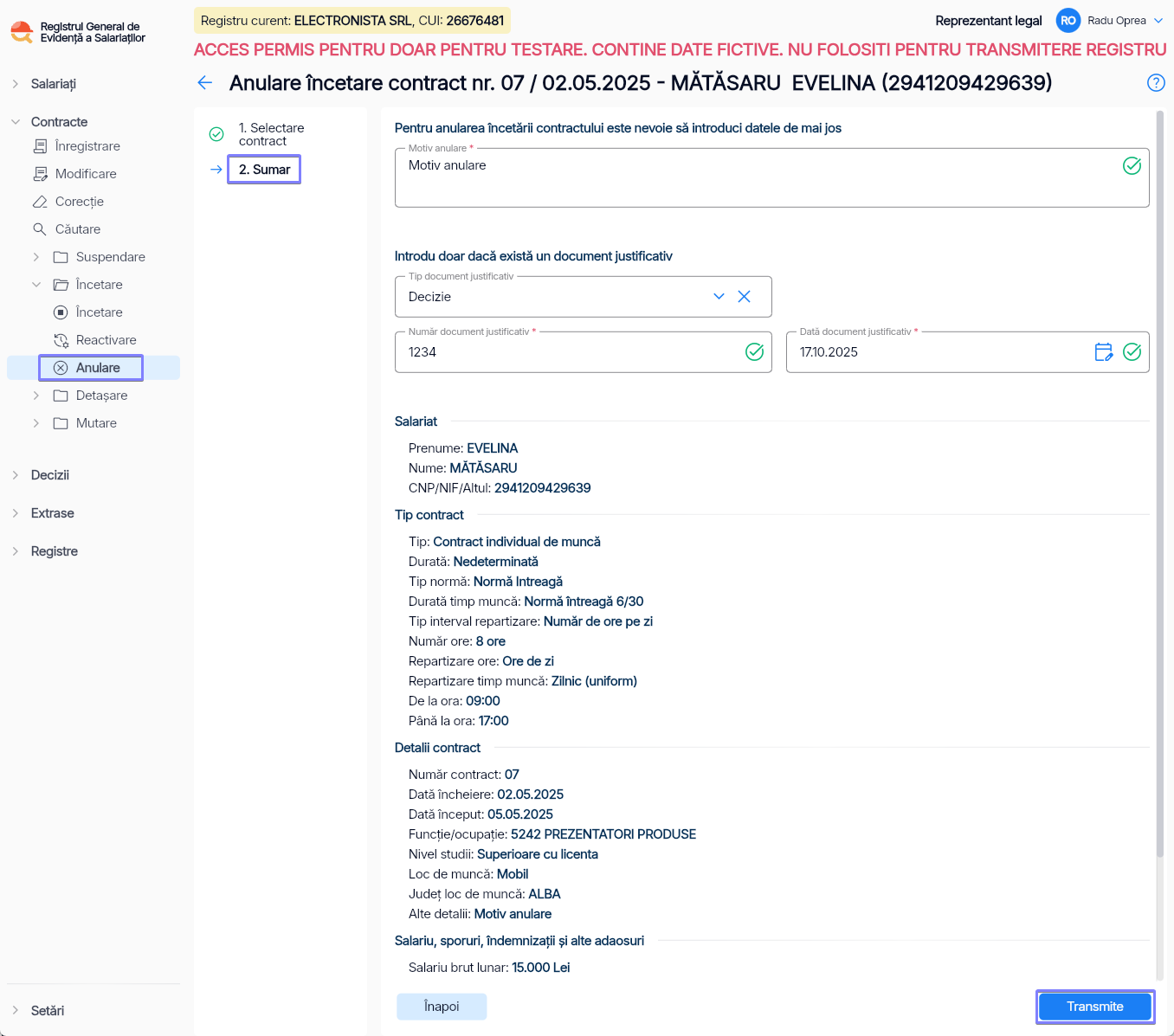Image resolution: width=1174 pixels, height=1036 pixels.
Task: Click the Înapoi button
Action: click(x=442, y=1007)
